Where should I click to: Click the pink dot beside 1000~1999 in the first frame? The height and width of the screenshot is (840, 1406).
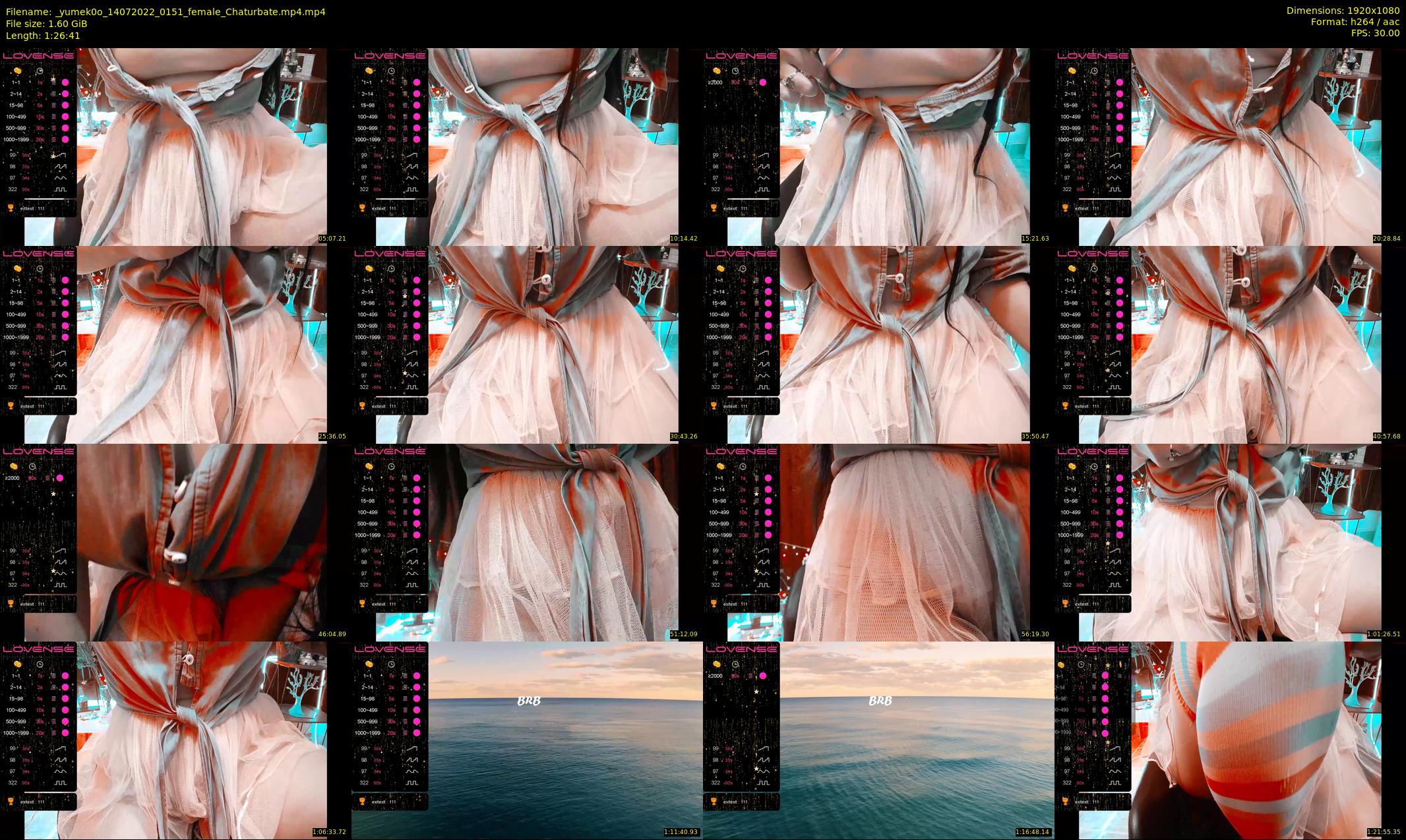(65, 140)
